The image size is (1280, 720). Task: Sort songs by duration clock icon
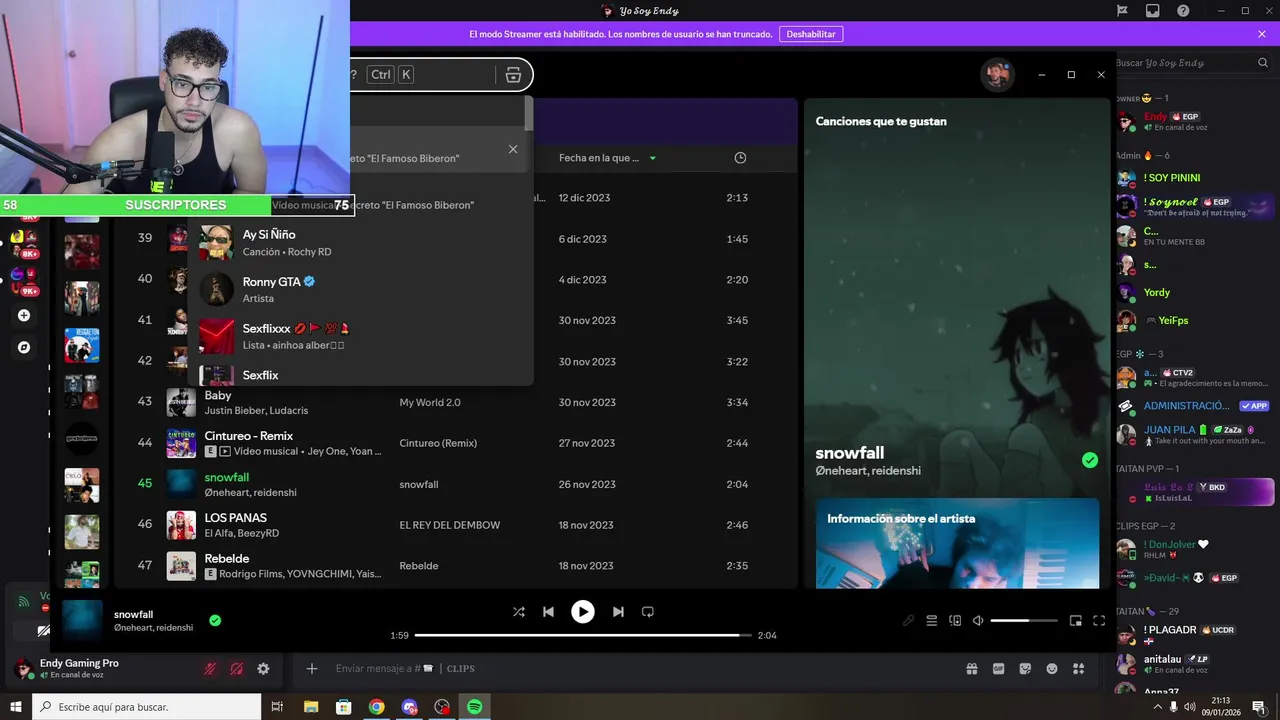point(740,158)
